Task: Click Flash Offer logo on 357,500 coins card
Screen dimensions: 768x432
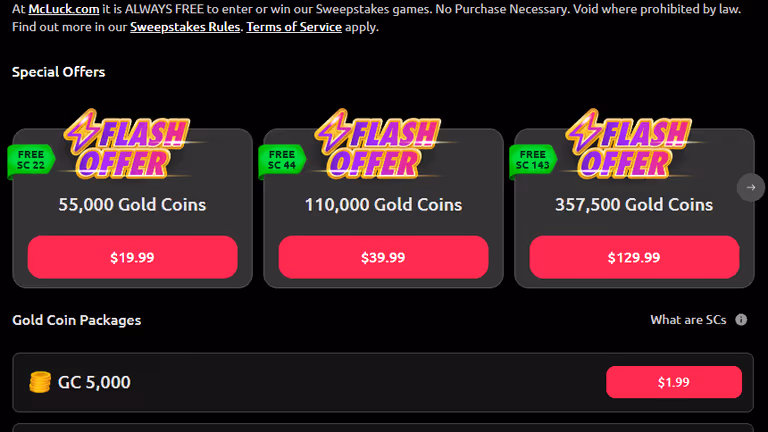Action: coord(629,144)
